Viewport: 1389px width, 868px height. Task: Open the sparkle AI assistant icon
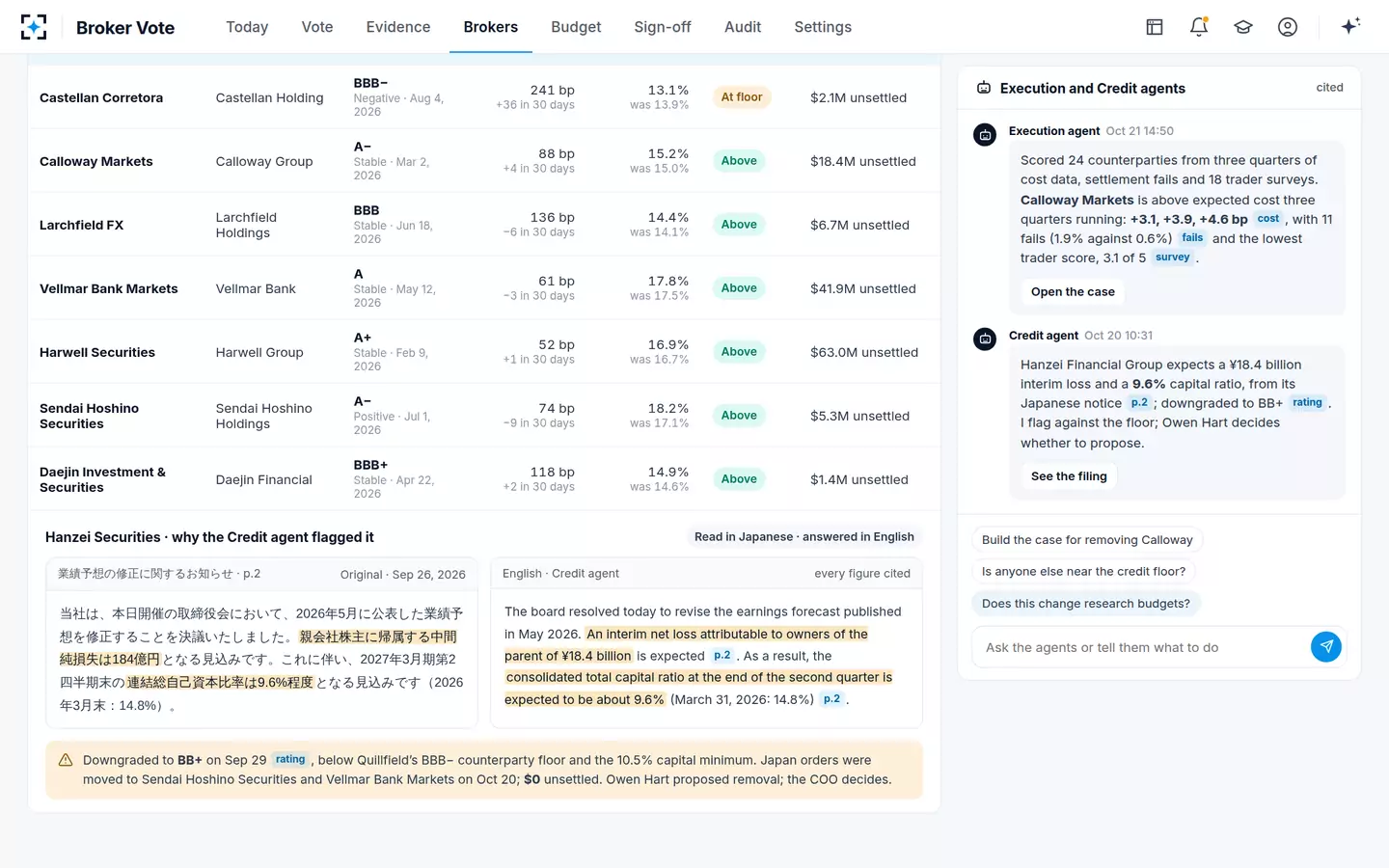click(1350, 26)
